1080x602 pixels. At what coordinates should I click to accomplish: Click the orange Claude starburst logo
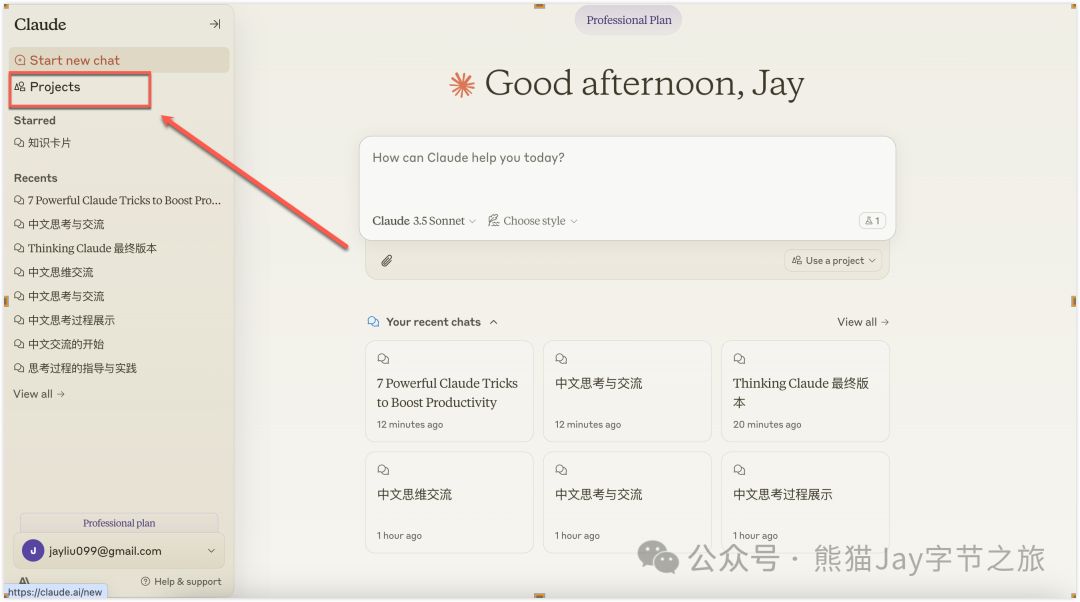tap(462, 85)
